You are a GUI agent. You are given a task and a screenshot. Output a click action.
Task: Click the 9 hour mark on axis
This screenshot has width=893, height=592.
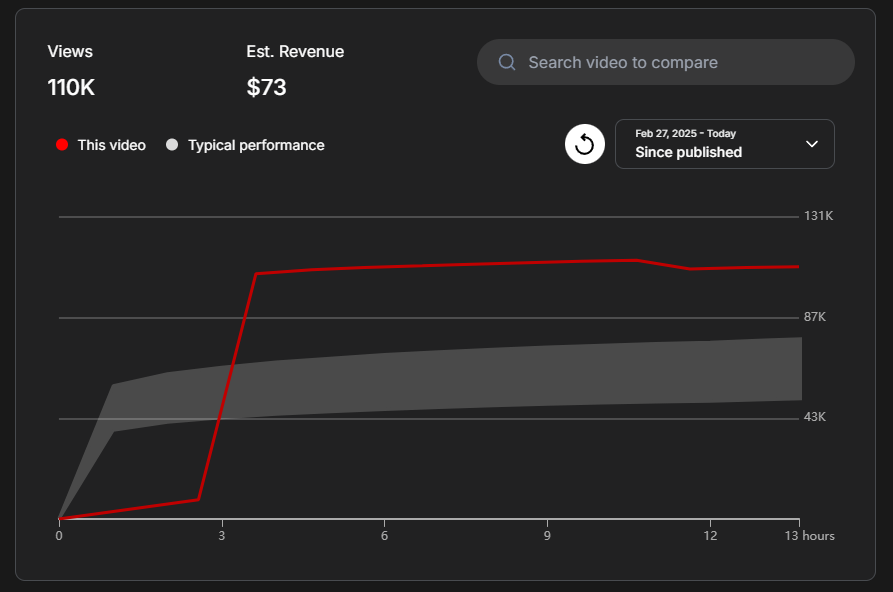pos(547,536)
